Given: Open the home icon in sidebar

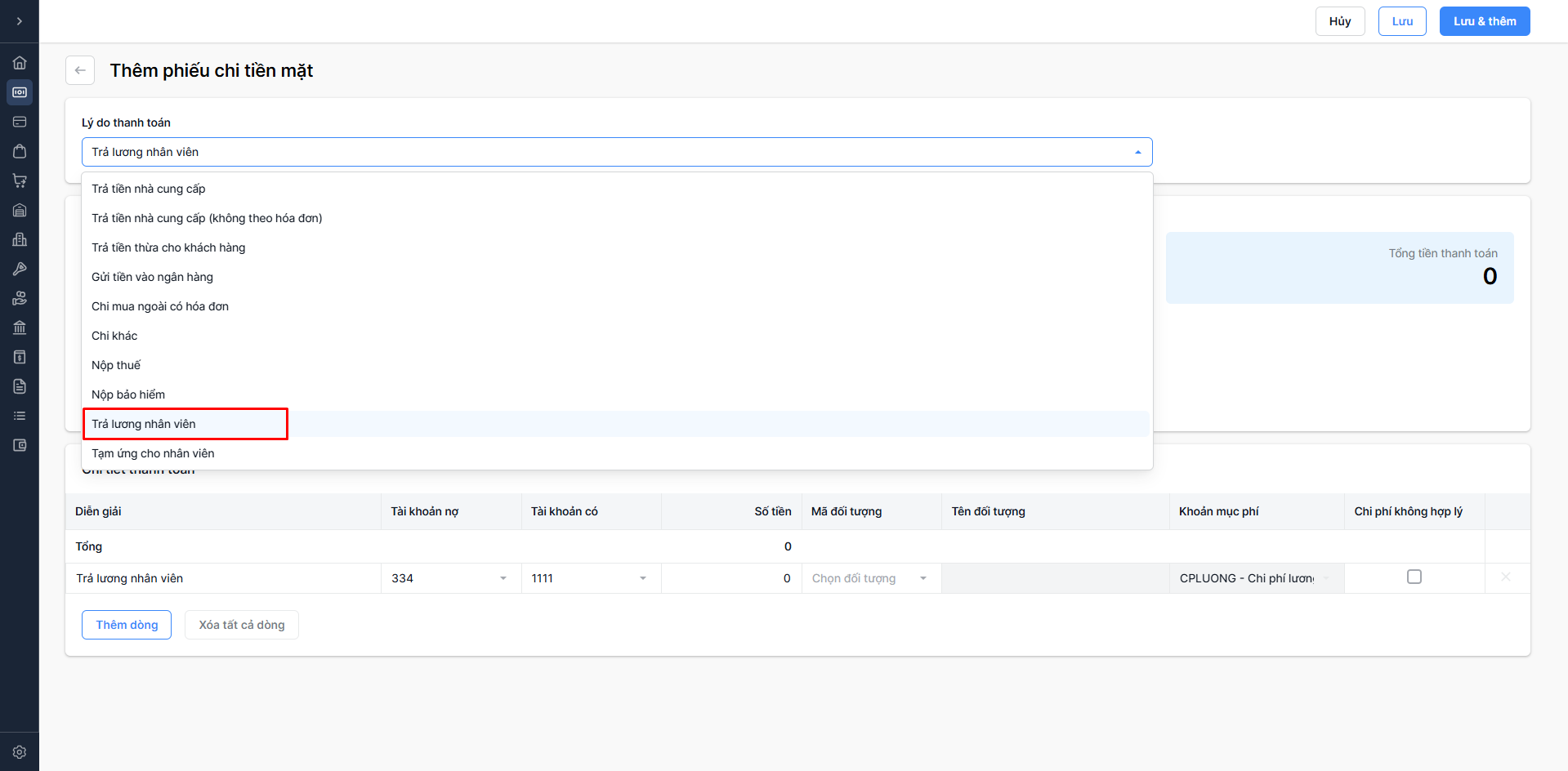Looking at the screenshot, I should coord(20,63).
